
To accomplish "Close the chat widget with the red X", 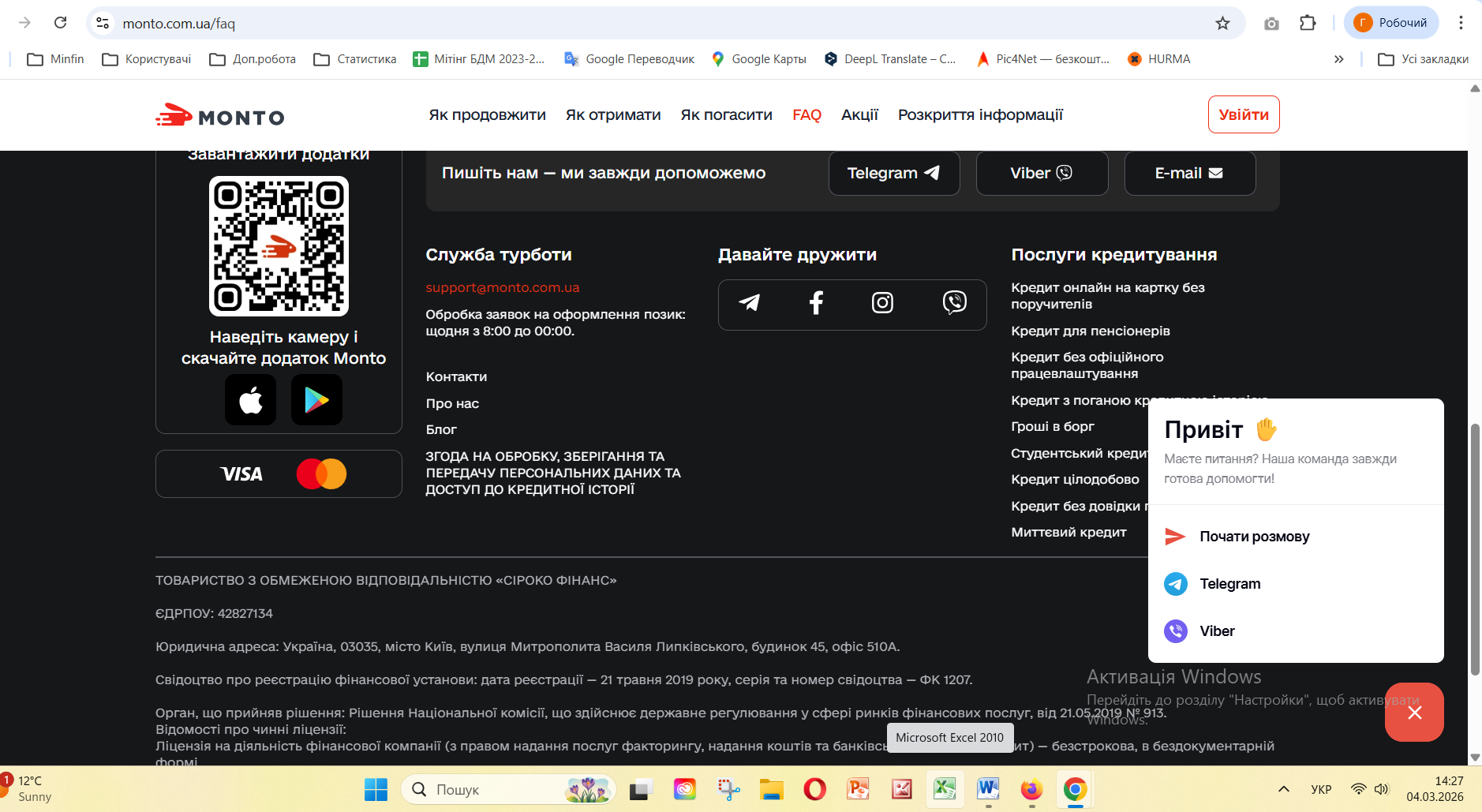I will point(1414,712).
